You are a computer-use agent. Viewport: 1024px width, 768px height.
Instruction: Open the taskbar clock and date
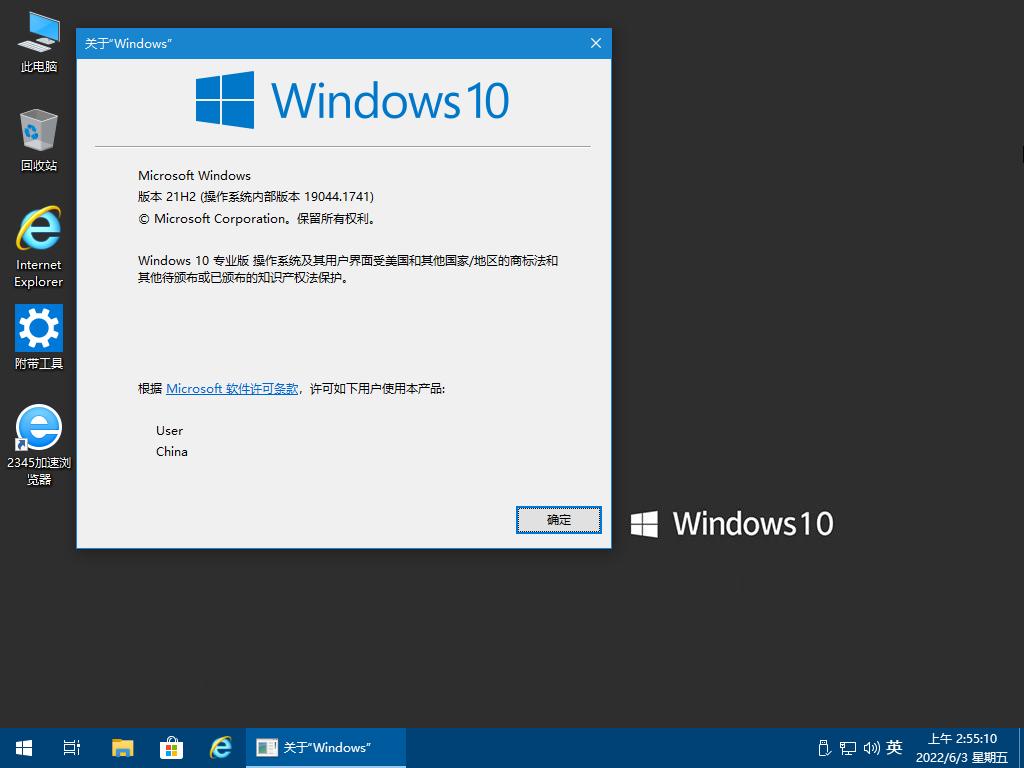962,748
